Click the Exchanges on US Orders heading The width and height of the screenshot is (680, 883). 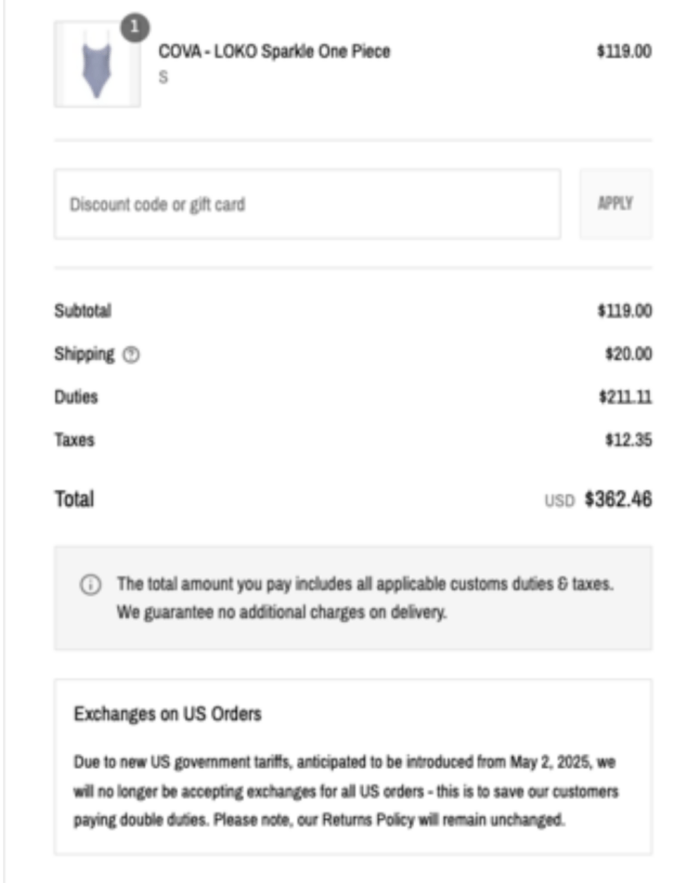[168, 714]
